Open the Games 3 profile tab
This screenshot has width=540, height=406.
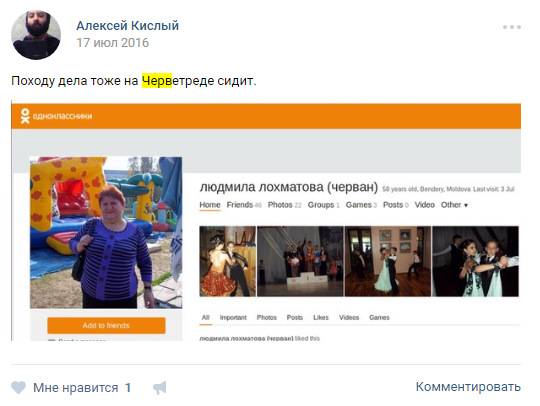tap(361, 205)
